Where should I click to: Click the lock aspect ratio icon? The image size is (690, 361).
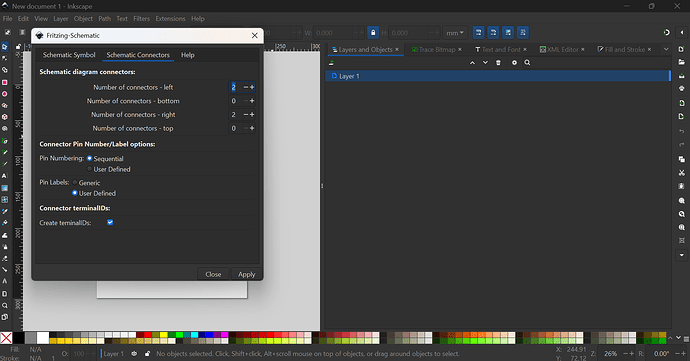coord(373,33)
